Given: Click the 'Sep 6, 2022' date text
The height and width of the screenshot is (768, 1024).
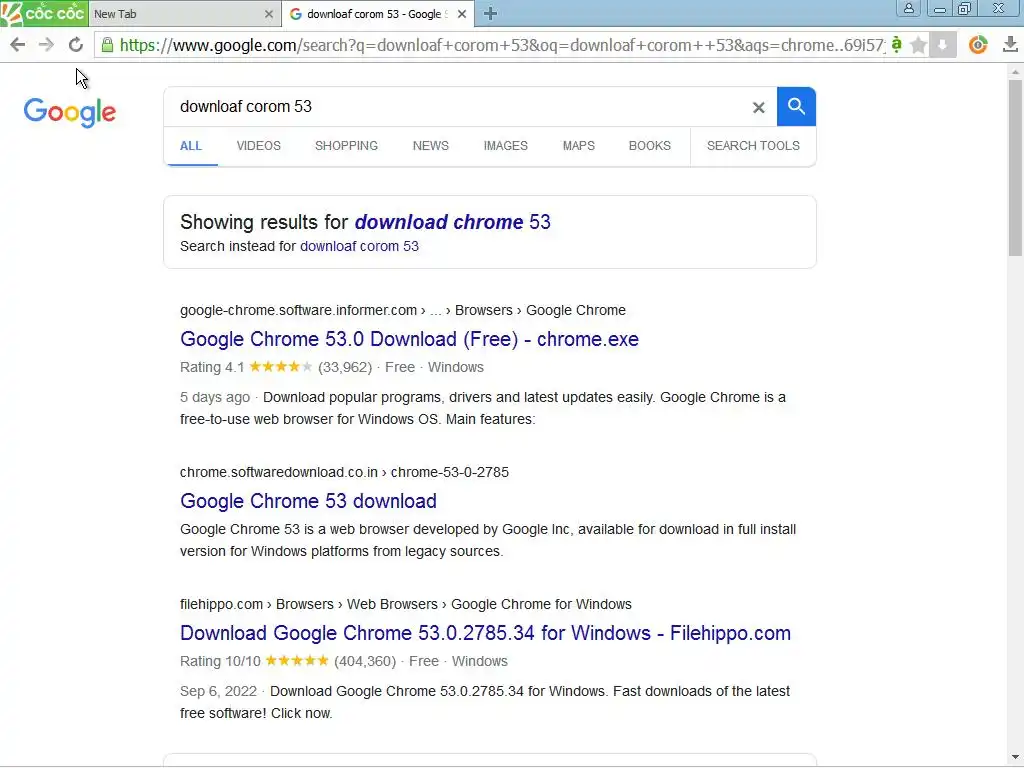Looking at the screenshot, I should click(x=218, y=691).
